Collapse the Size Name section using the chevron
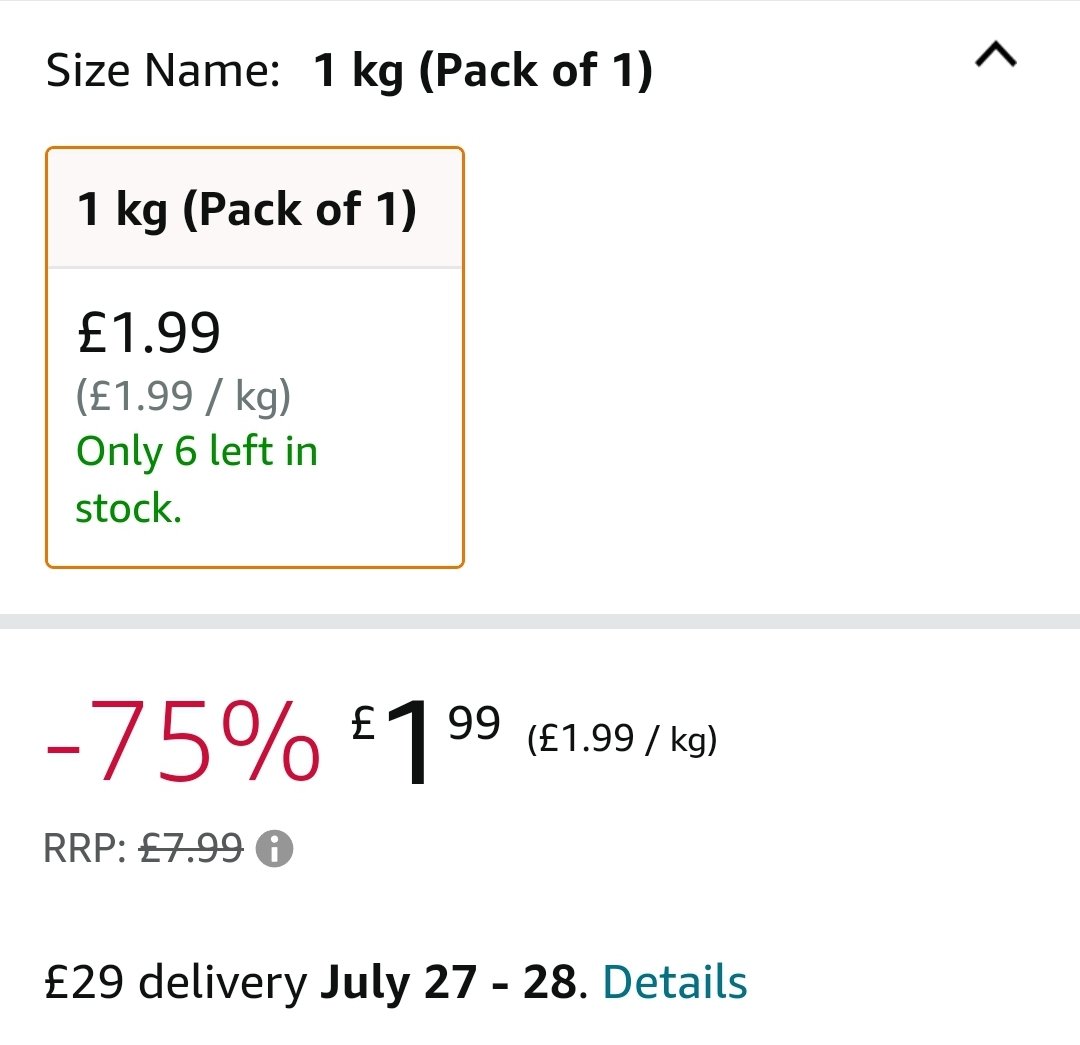The image size is (1080, 1045). click(x=995, y=54)
